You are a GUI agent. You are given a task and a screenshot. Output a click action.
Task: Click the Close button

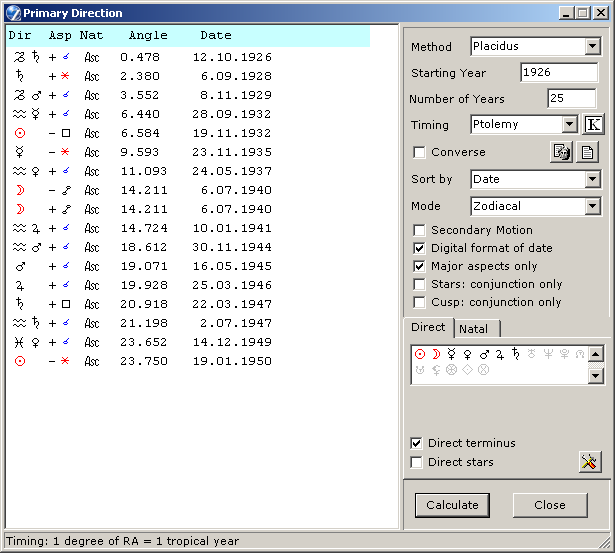click(550, 505)
